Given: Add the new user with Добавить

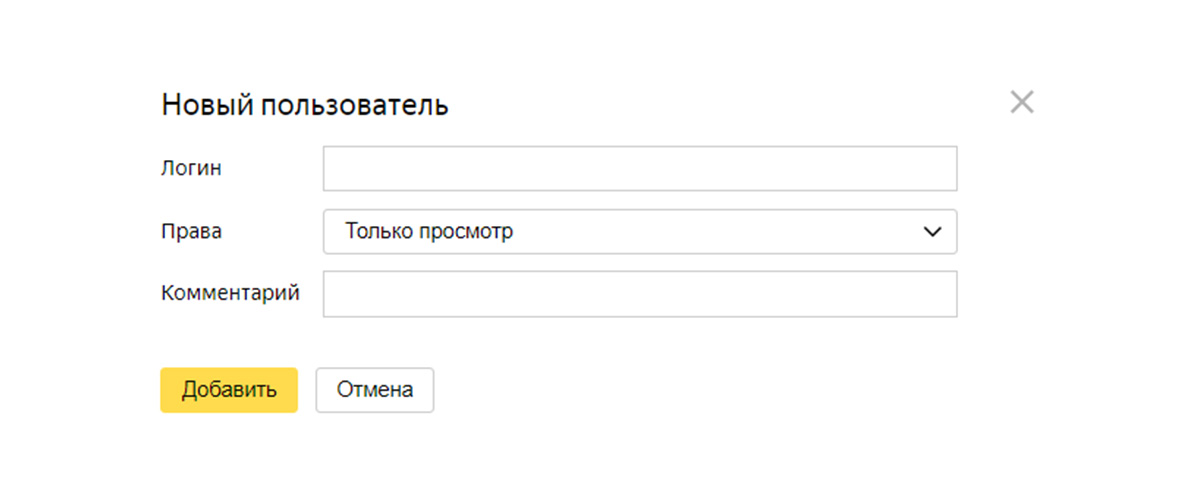Looking at the screenshot, I should point(229,390).
